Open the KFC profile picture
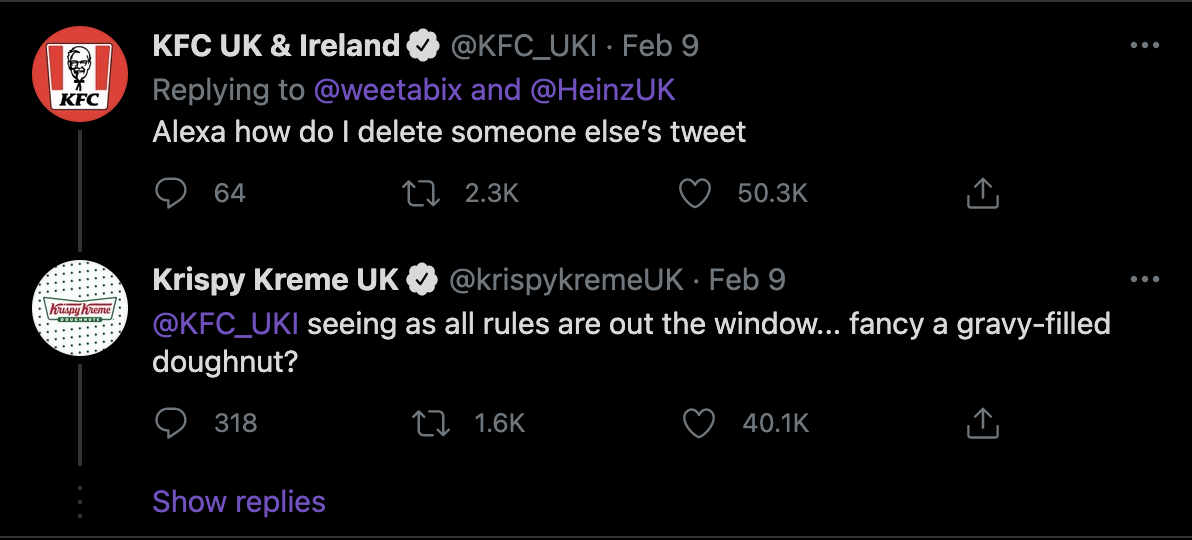Viewport: 1192px width, 540px height. point(80,73)
